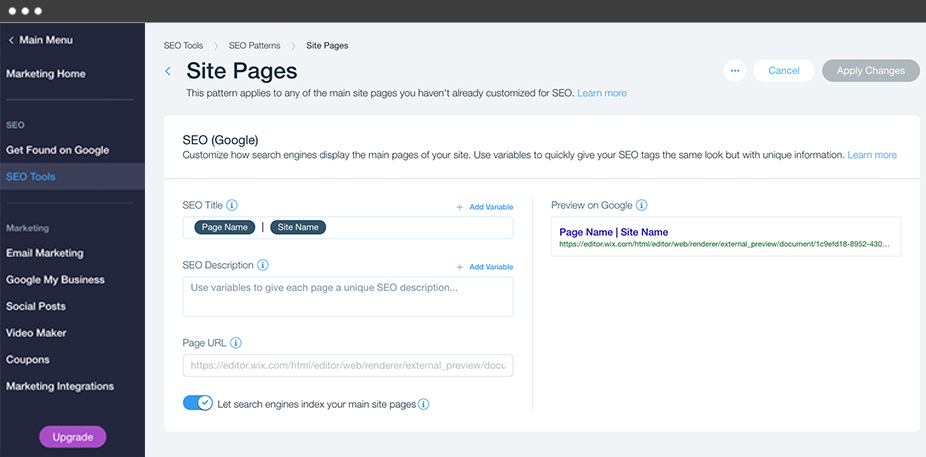Click the SEO (Google) section heading
The width and height of the screenshot is (926, 457).
pyautogui.click(x=220, y=141)
